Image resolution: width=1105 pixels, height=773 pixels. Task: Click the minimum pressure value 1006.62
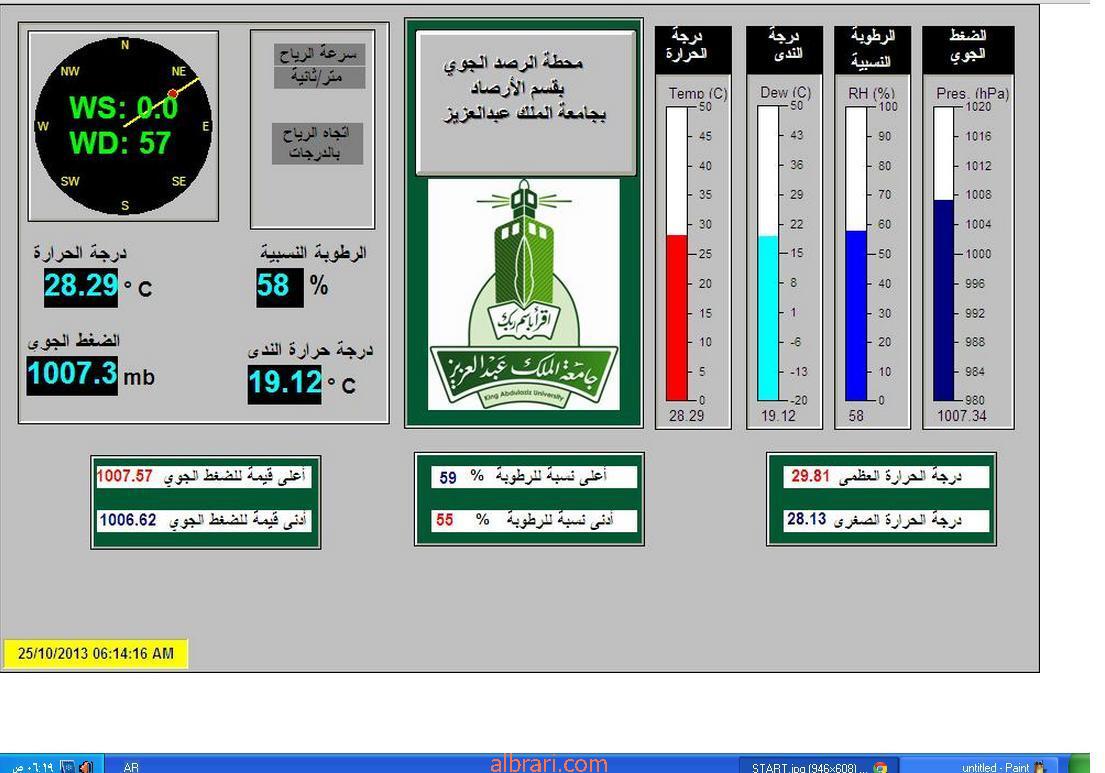click(x=128, y=520)
